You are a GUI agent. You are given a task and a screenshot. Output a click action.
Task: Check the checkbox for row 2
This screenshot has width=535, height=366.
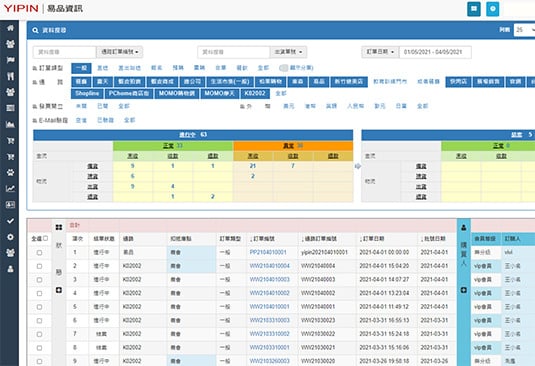coord(39,266)
